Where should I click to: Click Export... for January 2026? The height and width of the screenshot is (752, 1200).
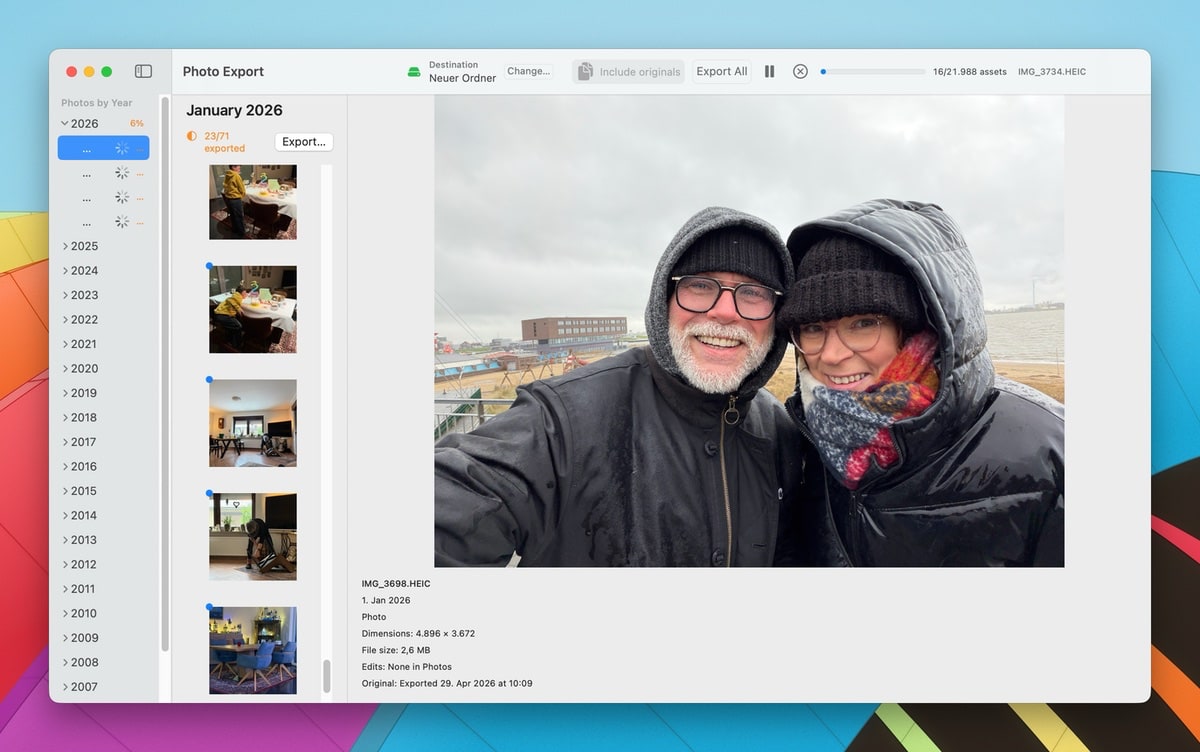tap(303, 141)
